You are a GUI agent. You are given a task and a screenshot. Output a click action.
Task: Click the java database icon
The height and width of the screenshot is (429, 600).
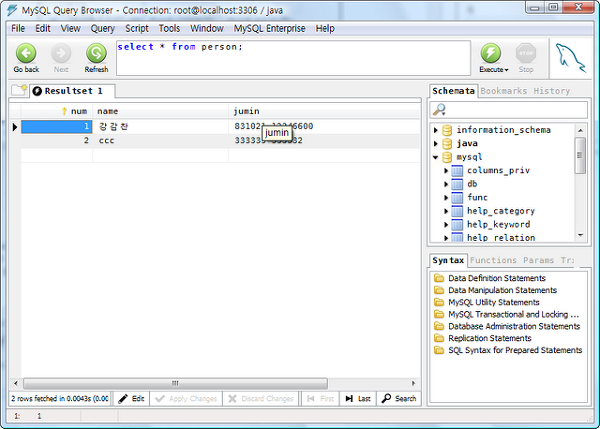coord(447,144)
